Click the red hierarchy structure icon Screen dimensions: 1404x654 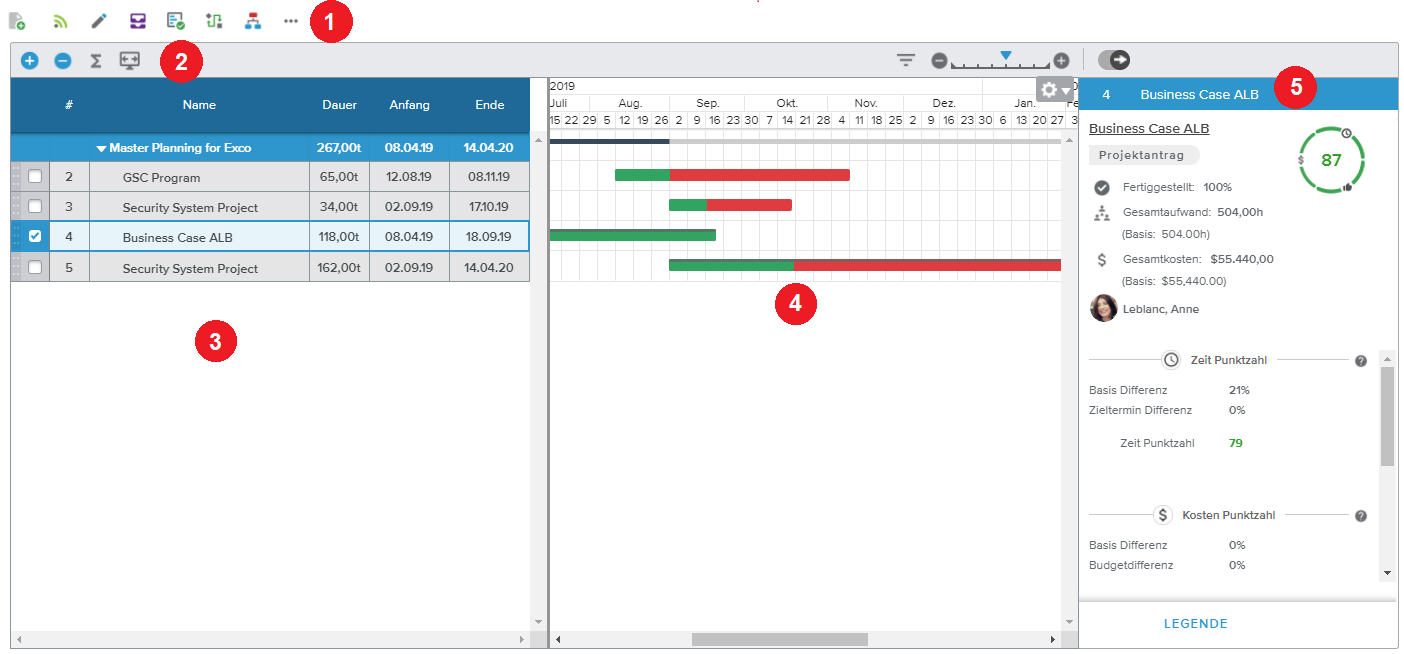click(252, 20)
